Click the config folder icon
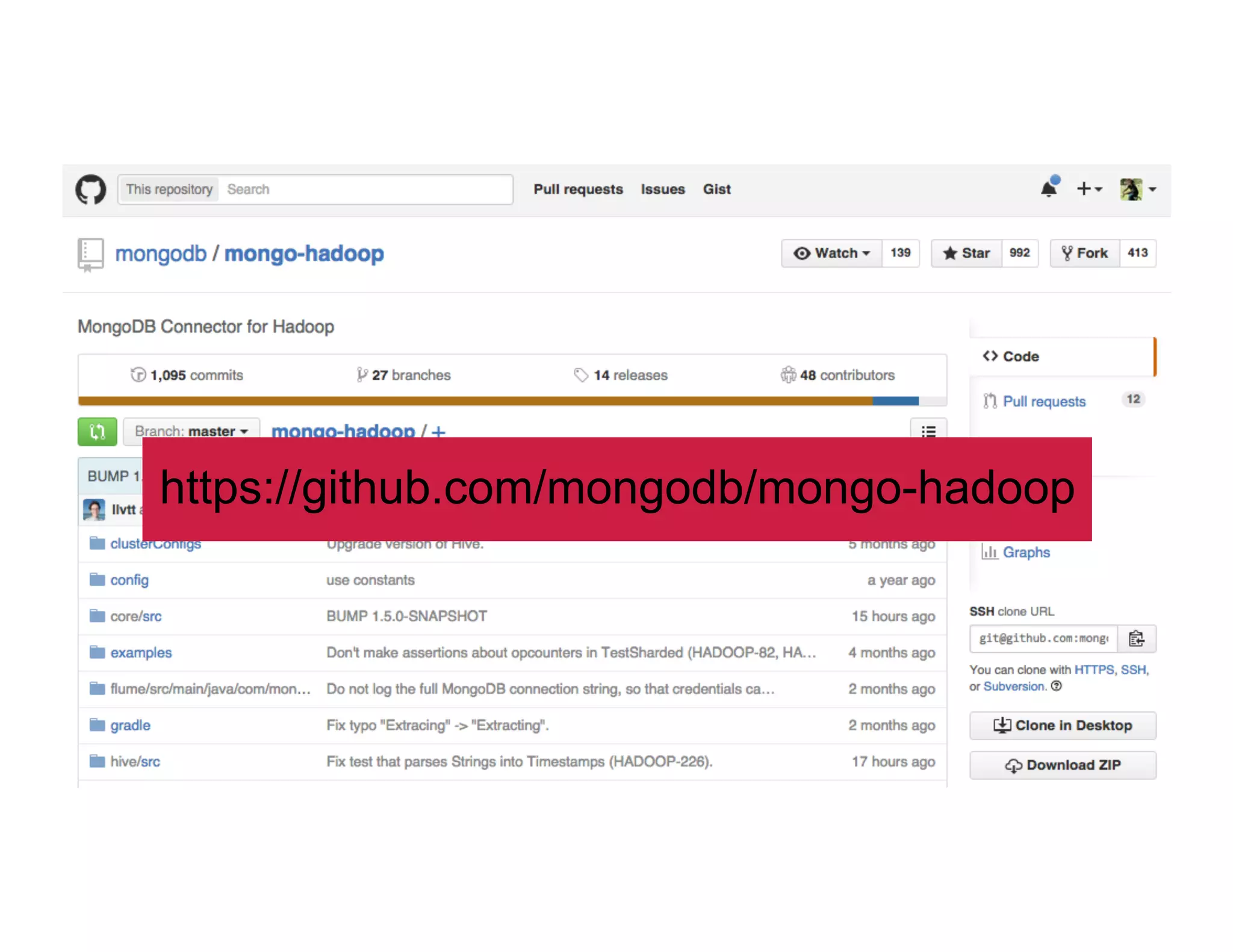 coord(97,580)
